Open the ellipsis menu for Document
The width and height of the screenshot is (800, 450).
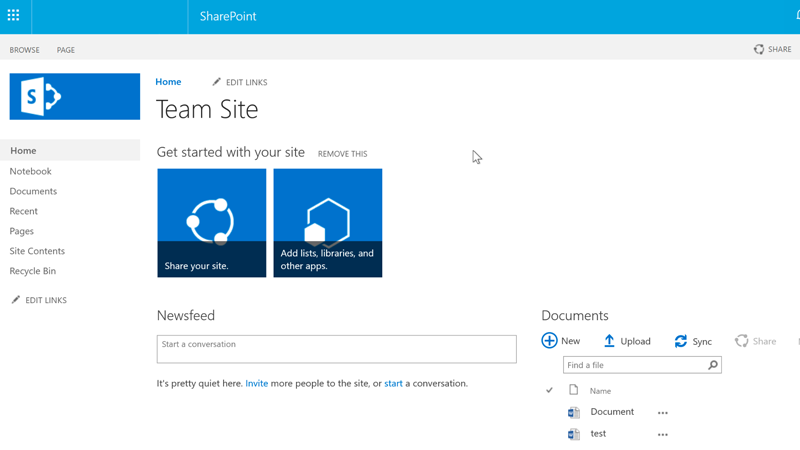pos(662,413)
